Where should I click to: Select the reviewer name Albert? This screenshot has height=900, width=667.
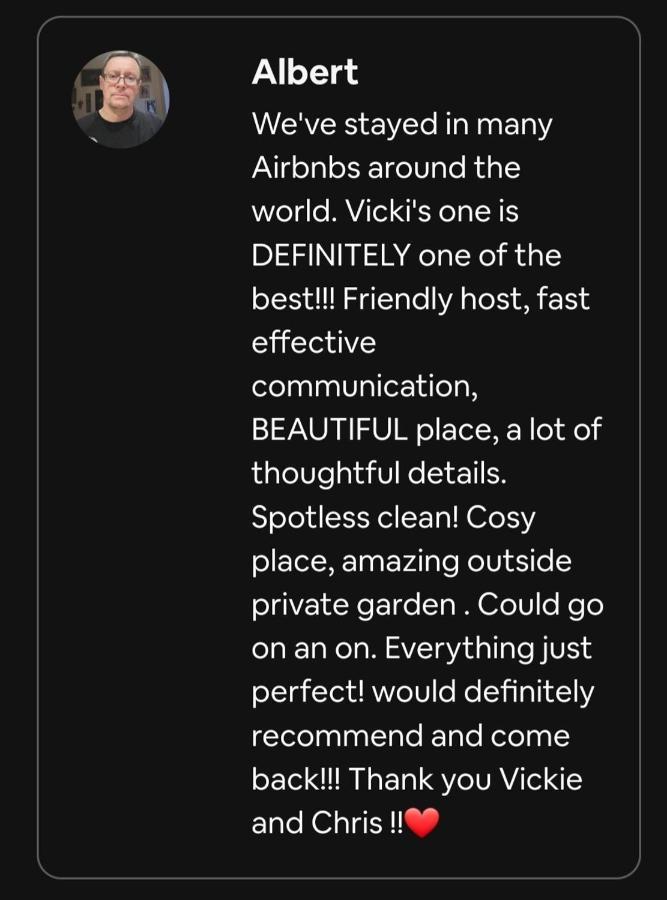305,72
